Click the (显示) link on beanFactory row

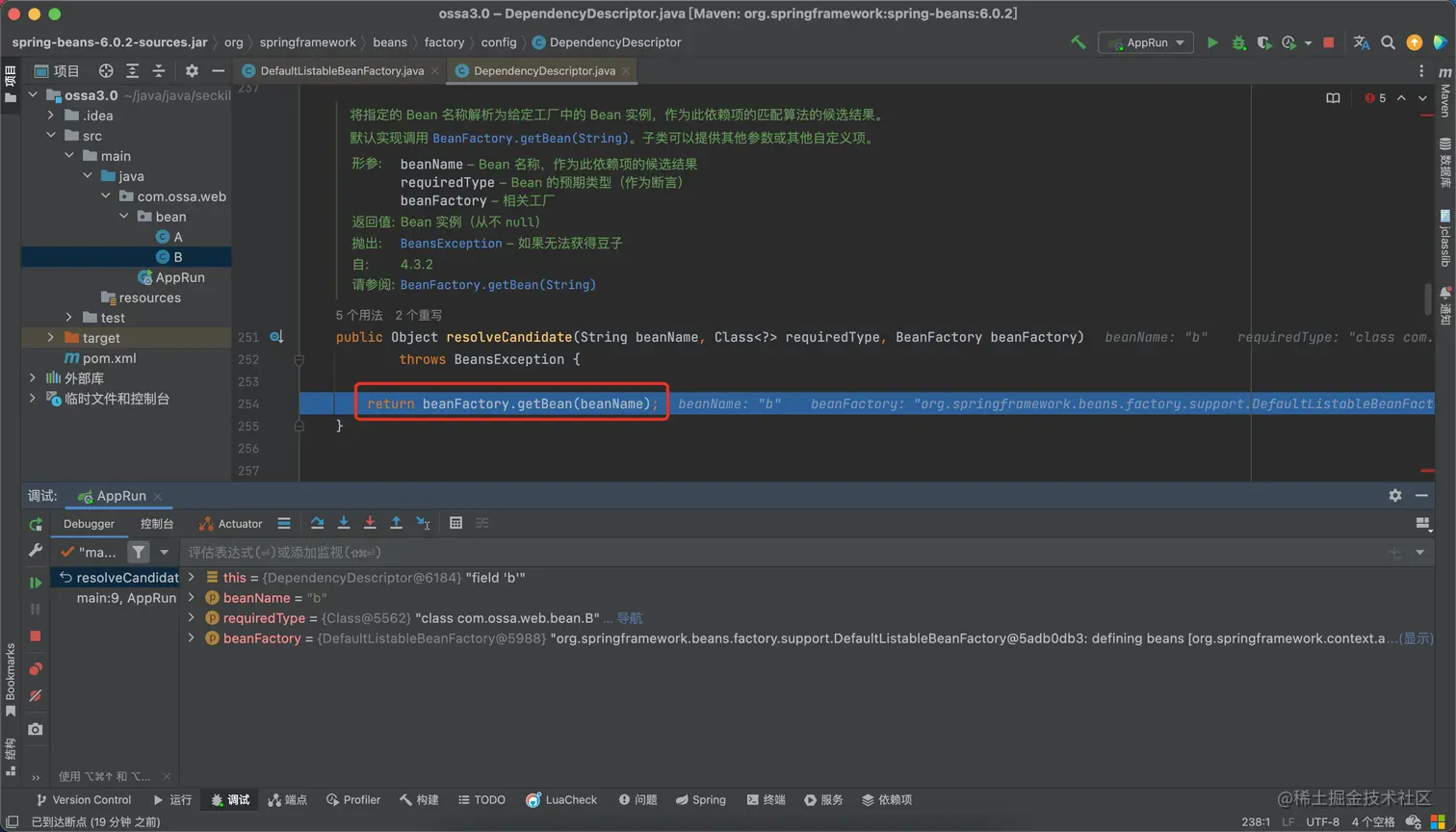[x=1416, y=638]
